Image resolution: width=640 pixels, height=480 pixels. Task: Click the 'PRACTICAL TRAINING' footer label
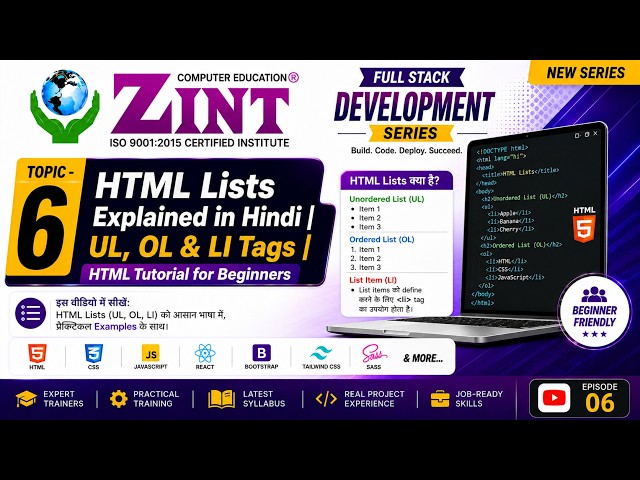point(156,399)
